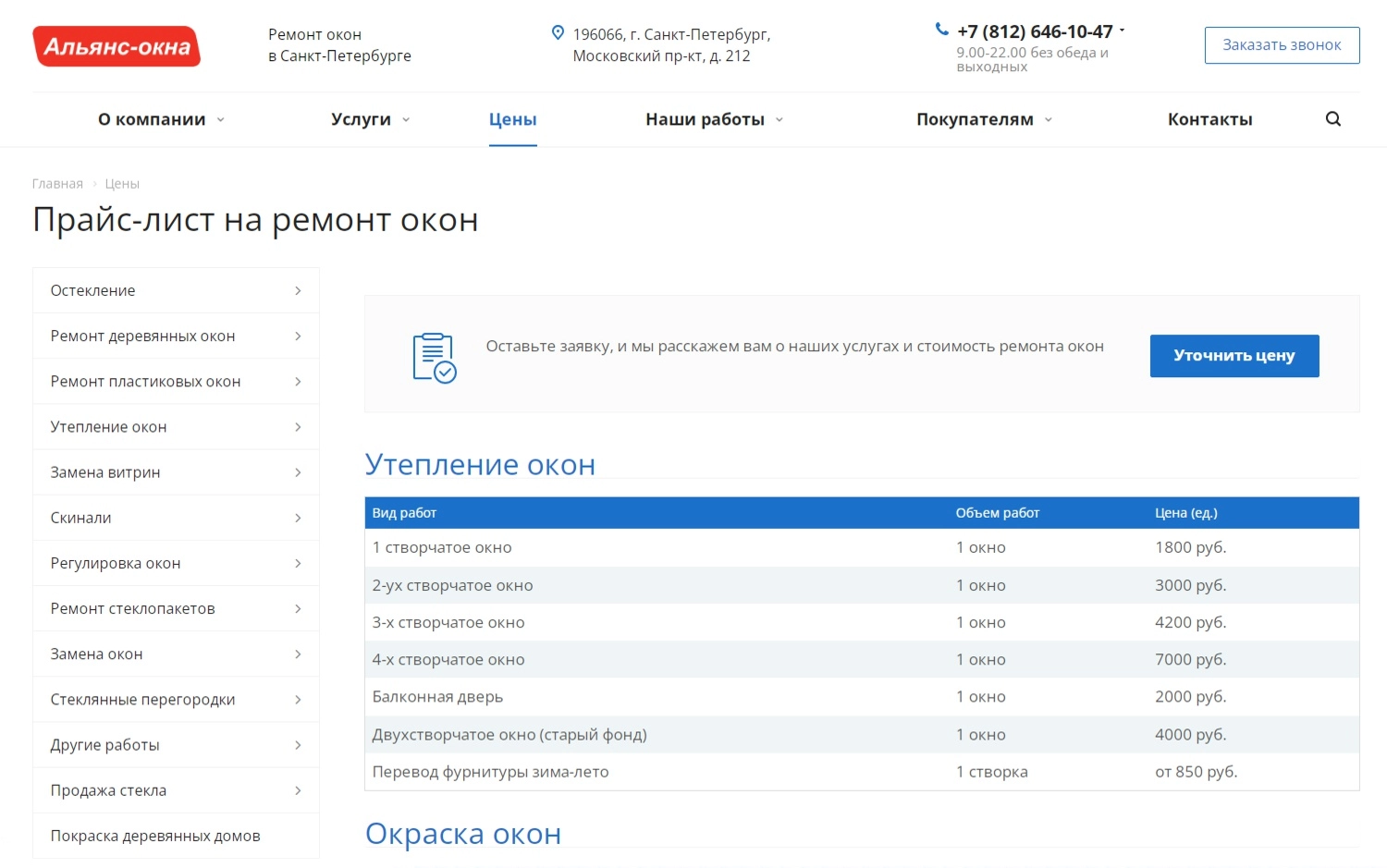This screenshot has height=868, width=1387.
Task: Open the Наши работы menu item
Action: coord(705,119)
